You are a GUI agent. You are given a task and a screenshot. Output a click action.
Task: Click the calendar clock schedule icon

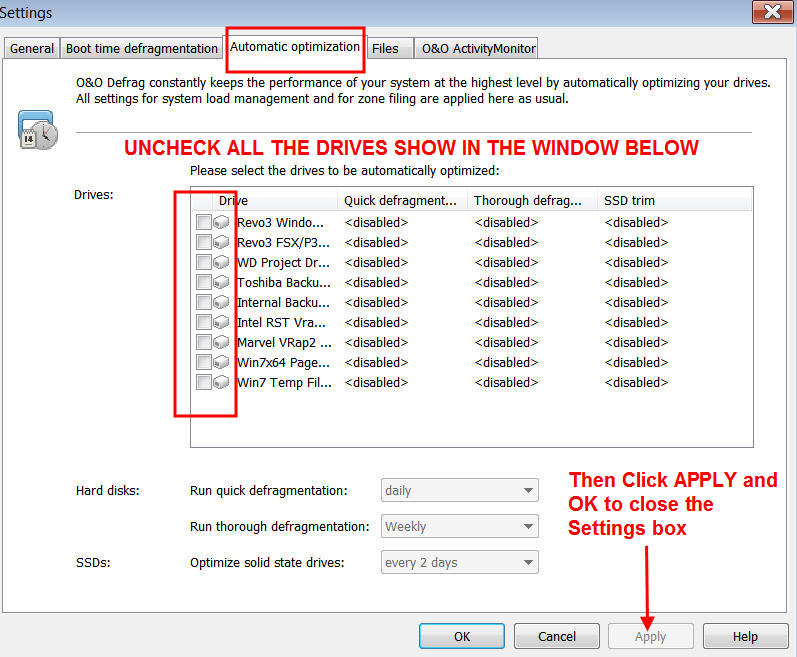point(38,130)
